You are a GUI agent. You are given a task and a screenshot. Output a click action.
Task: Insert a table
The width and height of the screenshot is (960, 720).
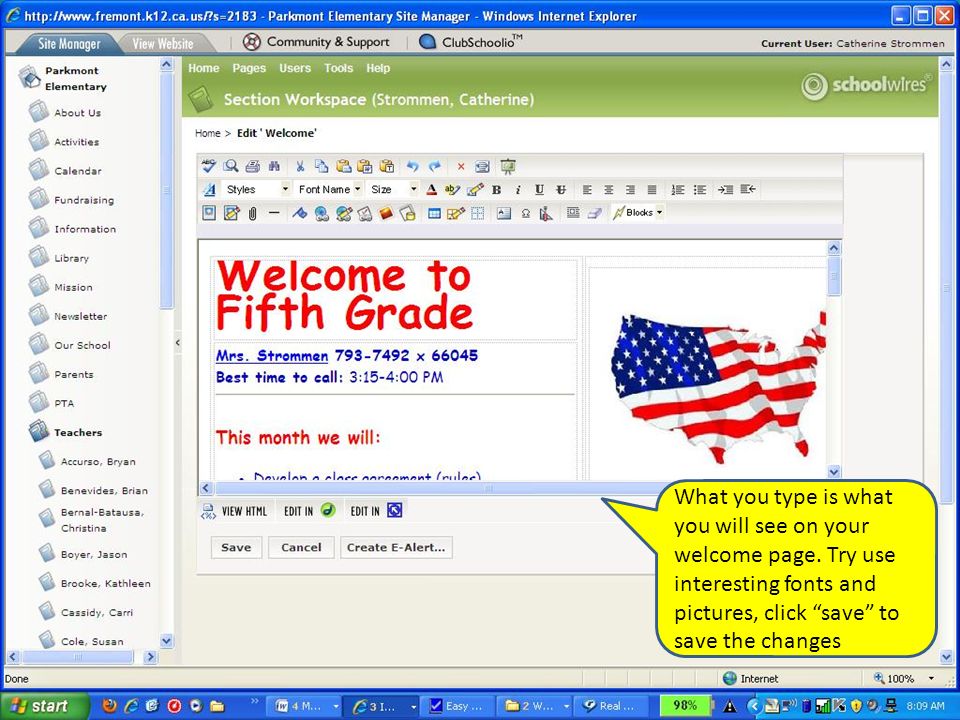click(x=434, y=213)
